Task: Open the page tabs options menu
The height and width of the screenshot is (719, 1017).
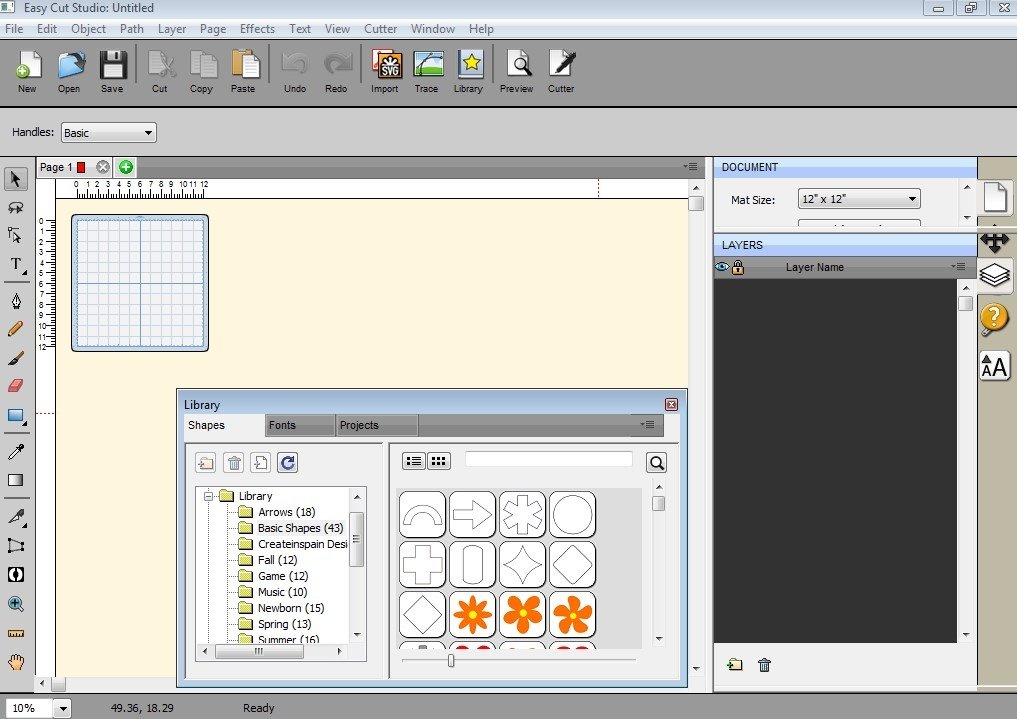Action: 690,167
